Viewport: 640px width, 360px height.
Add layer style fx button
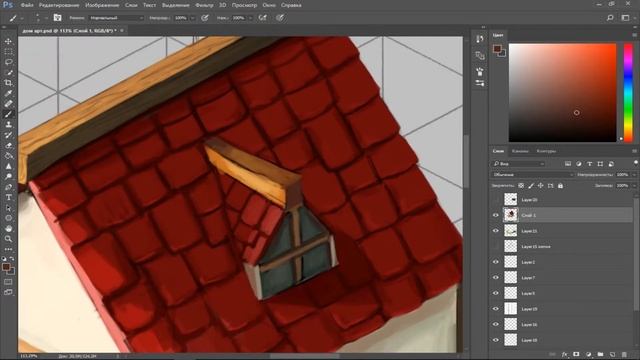click(x=564, y=354)
